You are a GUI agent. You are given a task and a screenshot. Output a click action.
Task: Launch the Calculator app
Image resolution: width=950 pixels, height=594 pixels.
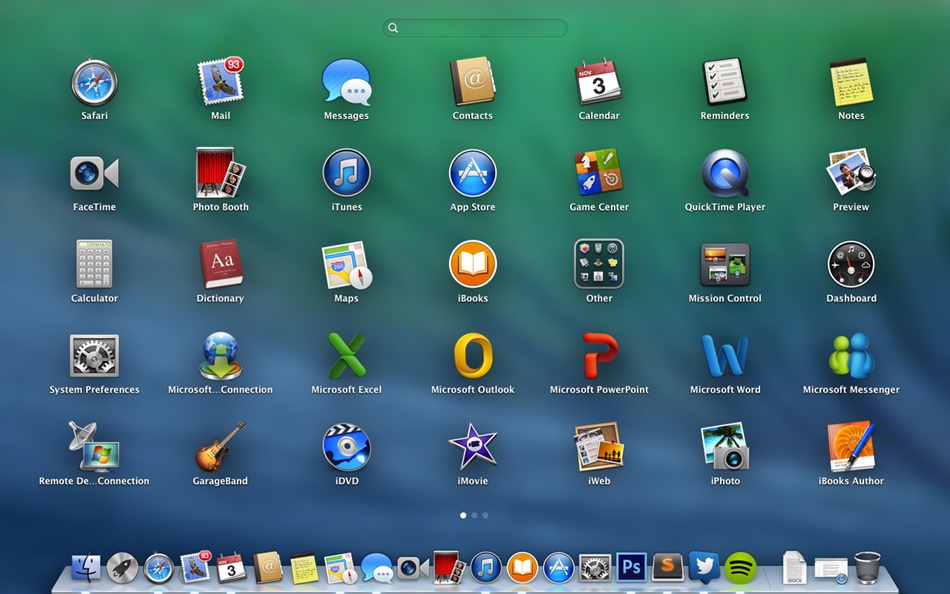coord(94,264)
